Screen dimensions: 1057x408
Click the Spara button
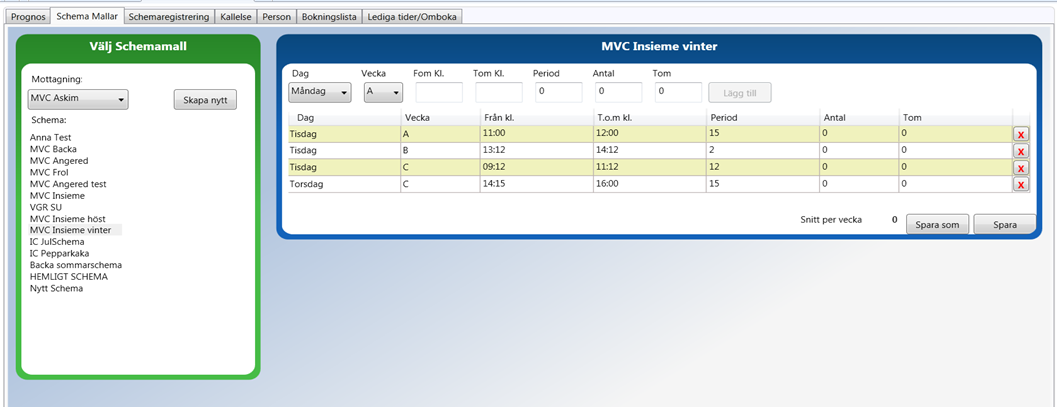(x=1004, y=225)
